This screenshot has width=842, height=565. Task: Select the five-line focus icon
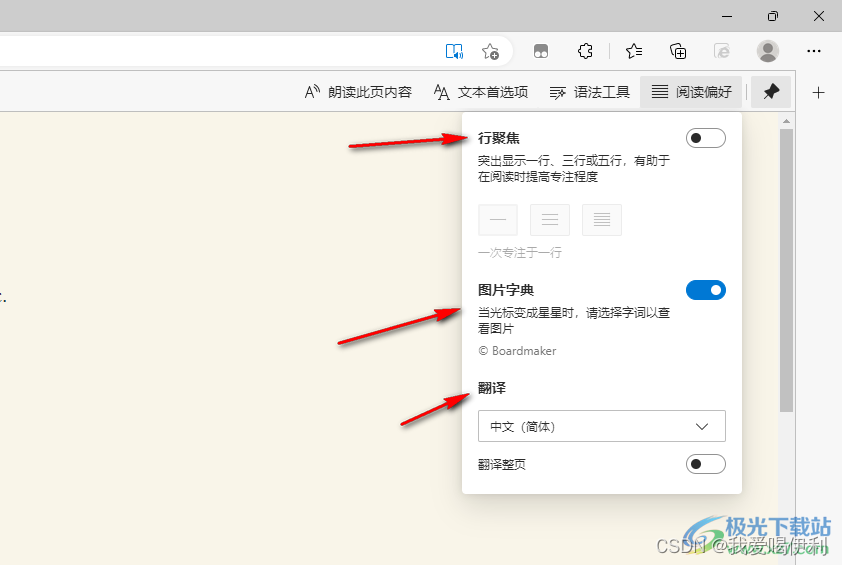point(602,220)
